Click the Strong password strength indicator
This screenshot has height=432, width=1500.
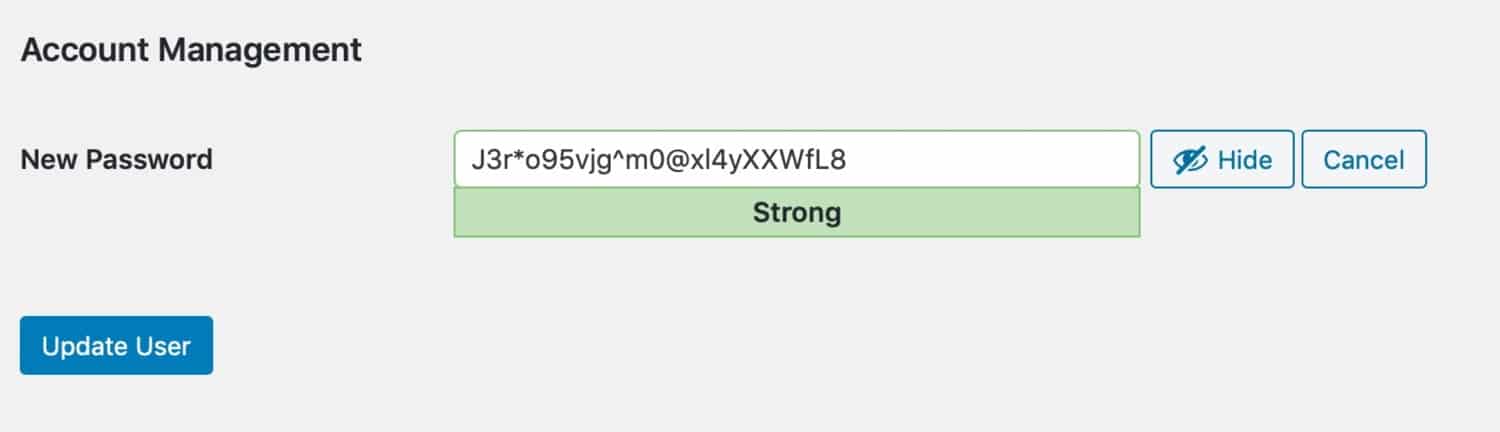pyautogui.click(x=796, y=213)
